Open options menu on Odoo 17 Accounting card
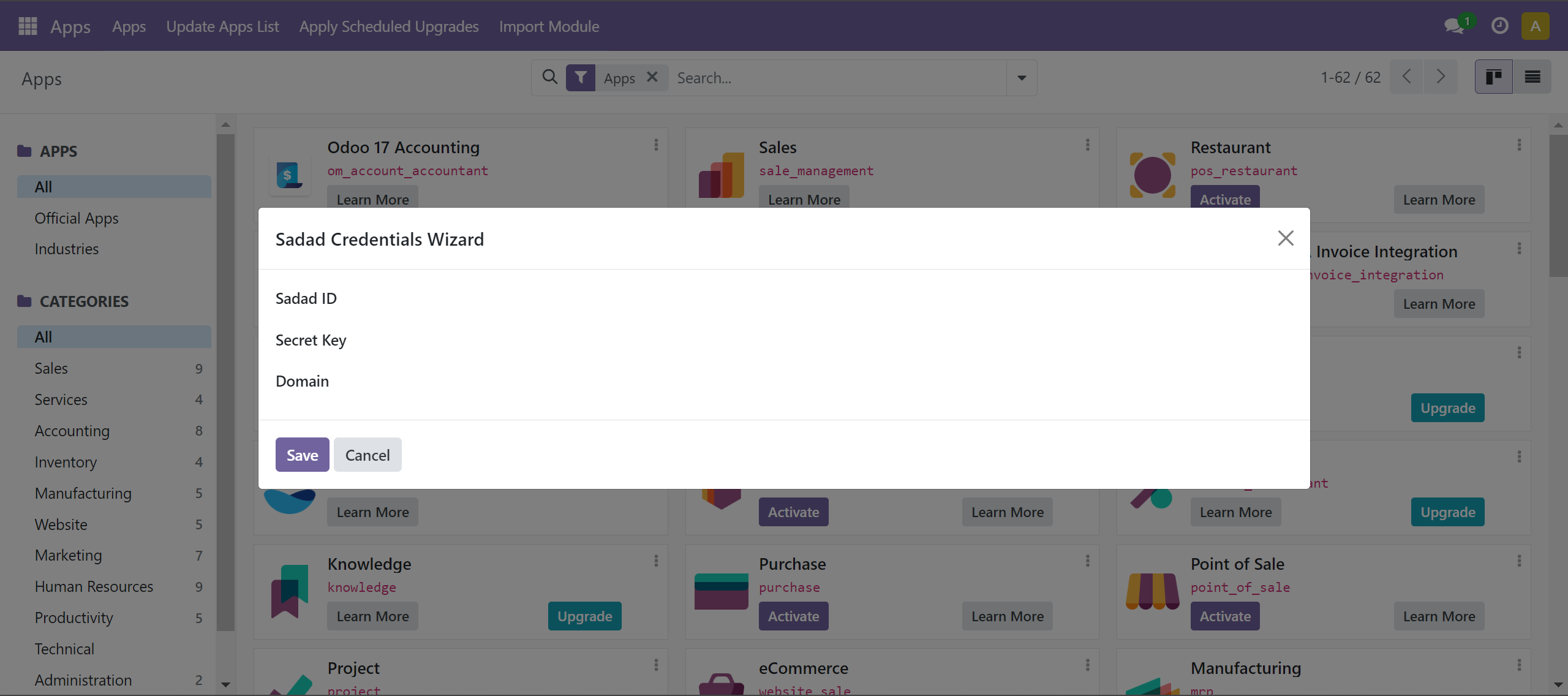This screenshot has height=696, width=1568. pos(656,145)
